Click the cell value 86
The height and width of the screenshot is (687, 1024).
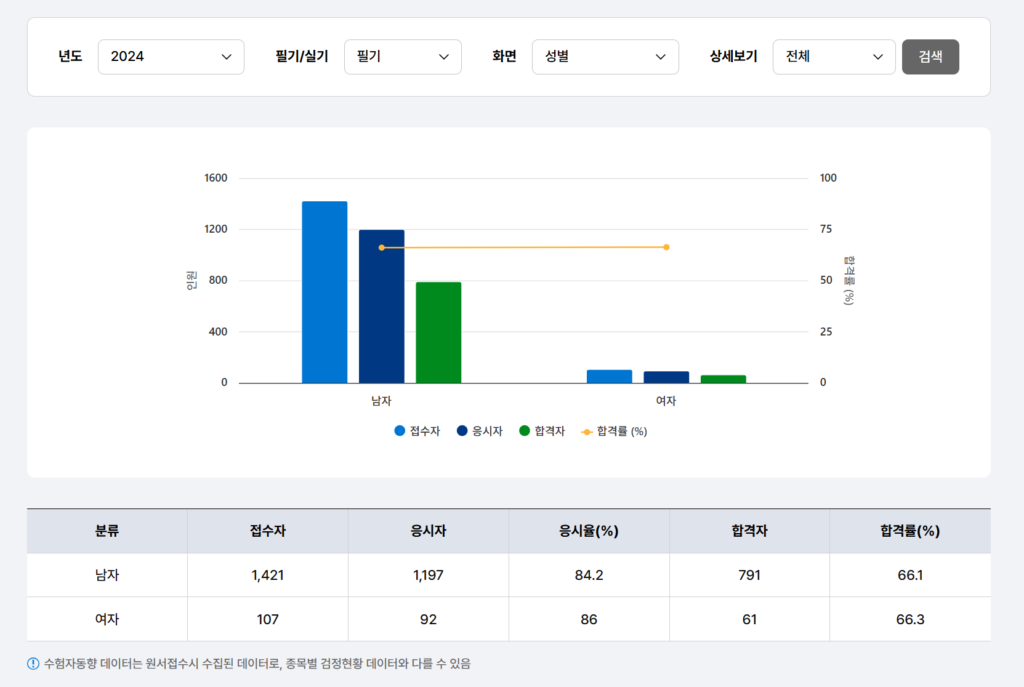coord(589,619)
